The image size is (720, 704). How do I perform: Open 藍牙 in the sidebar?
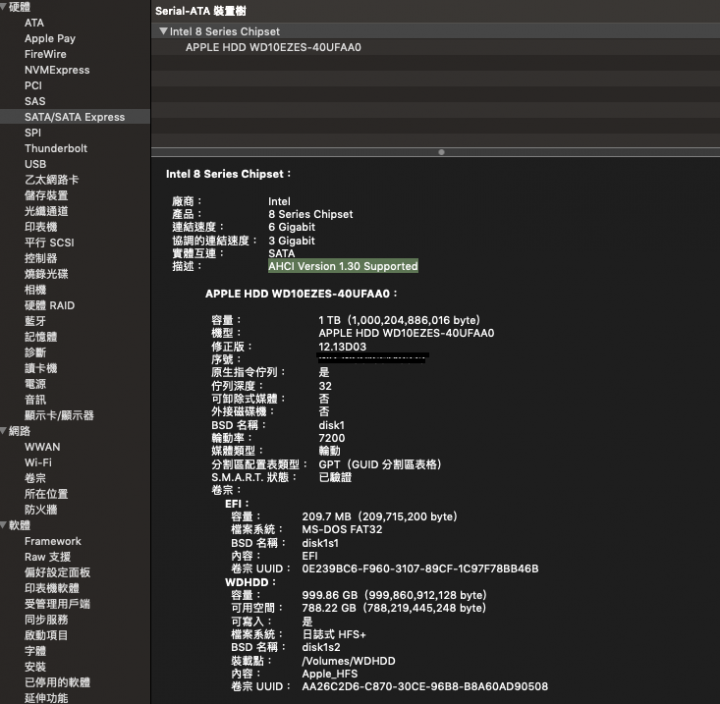point(35,321)
